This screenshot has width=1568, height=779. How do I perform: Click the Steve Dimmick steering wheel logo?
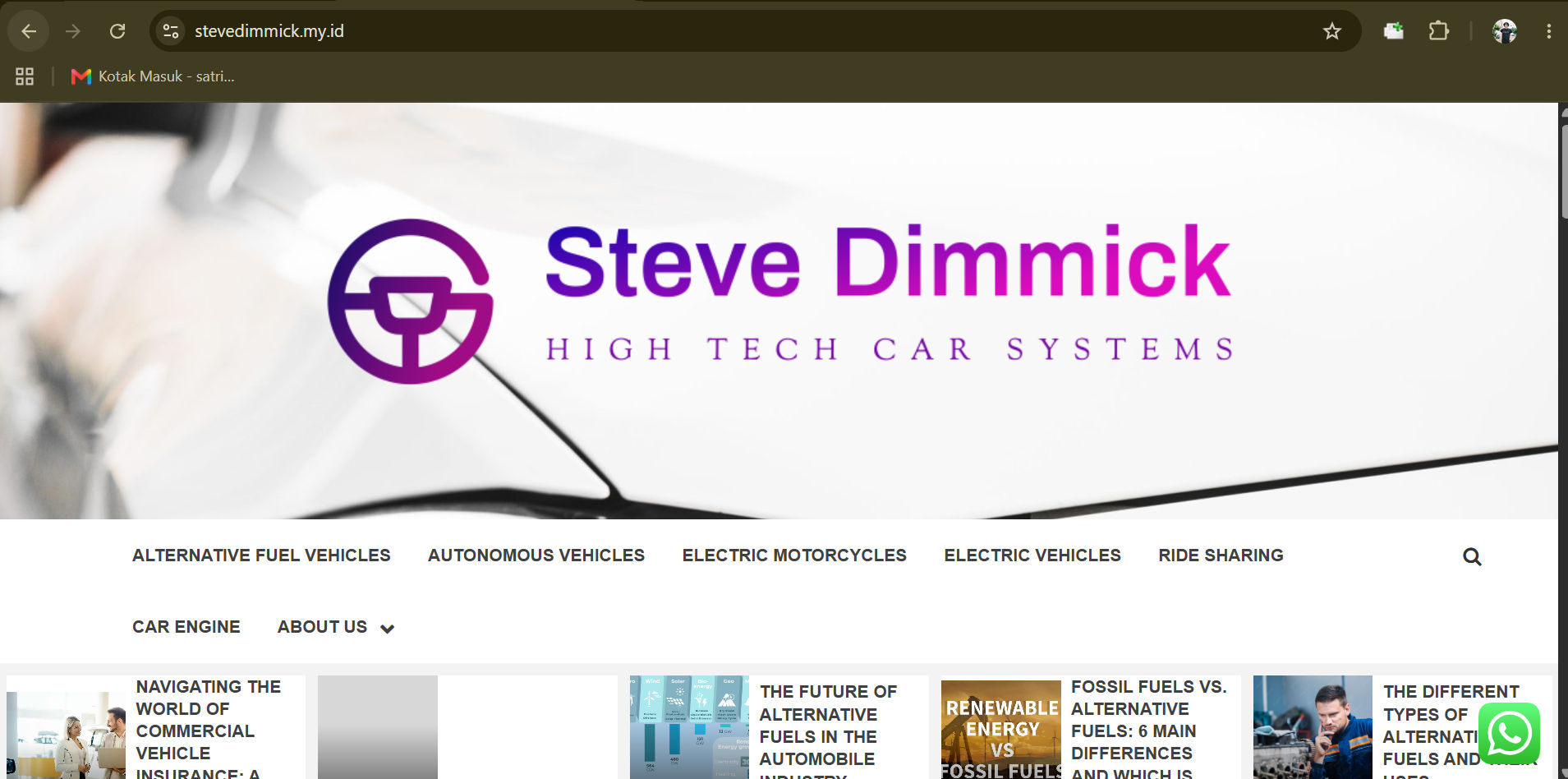tap(411, 301)
